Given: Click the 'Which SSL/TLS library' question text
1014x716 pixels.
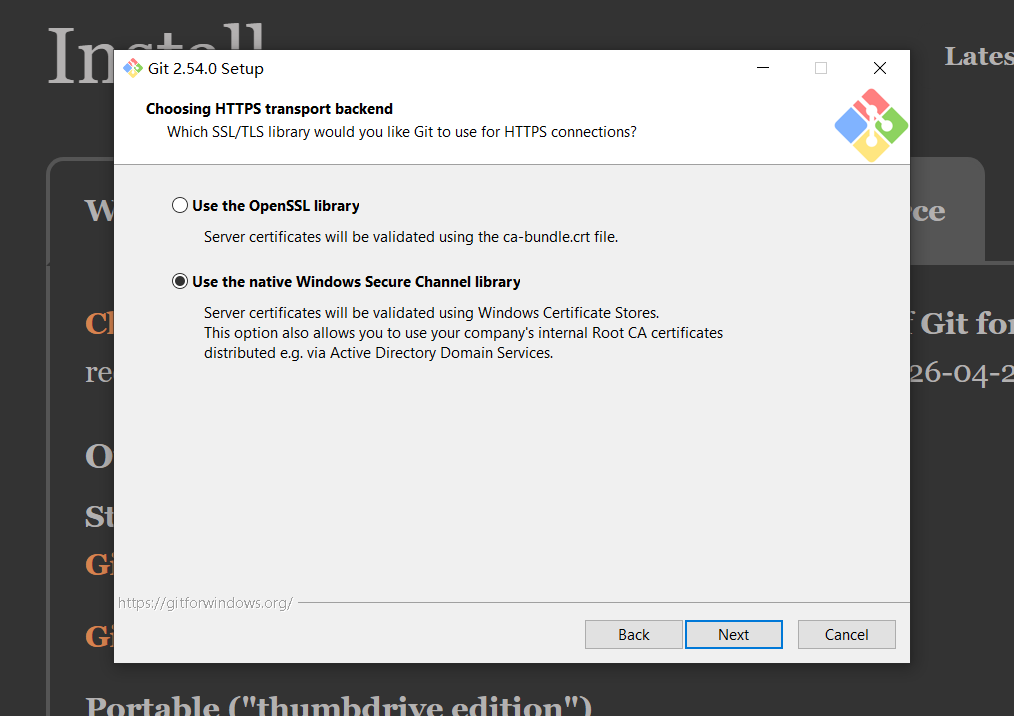Looking at the screenshot, I should point(402,132).
